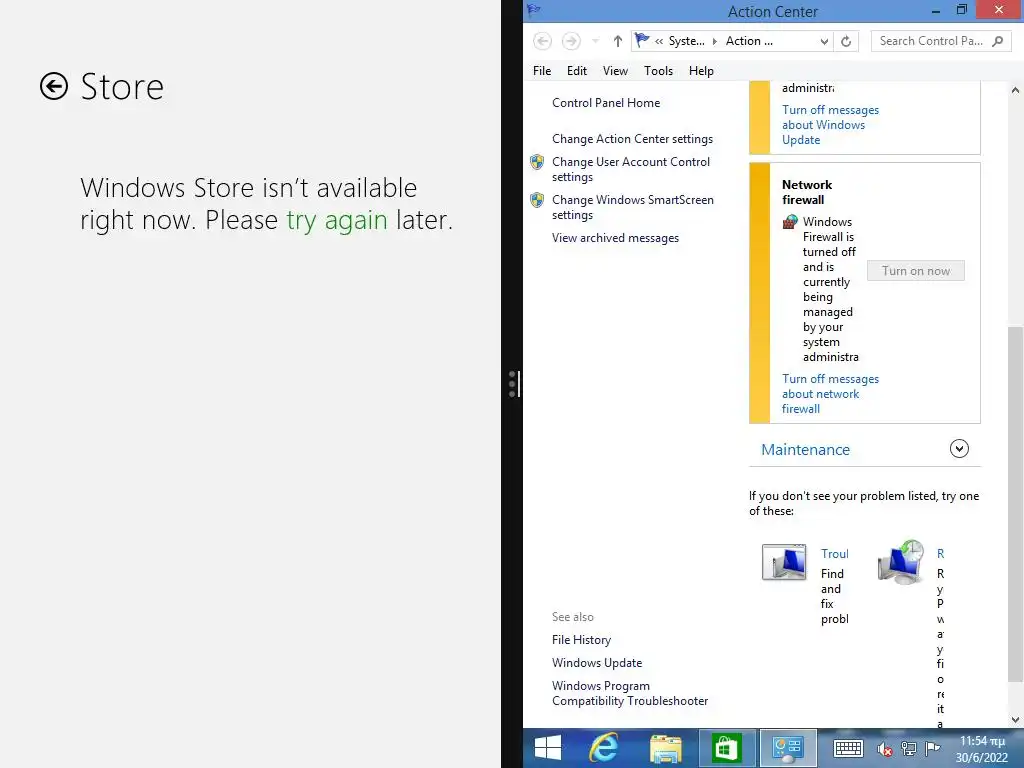Click the Action Center title bar flag icon

tap(534, 10)
